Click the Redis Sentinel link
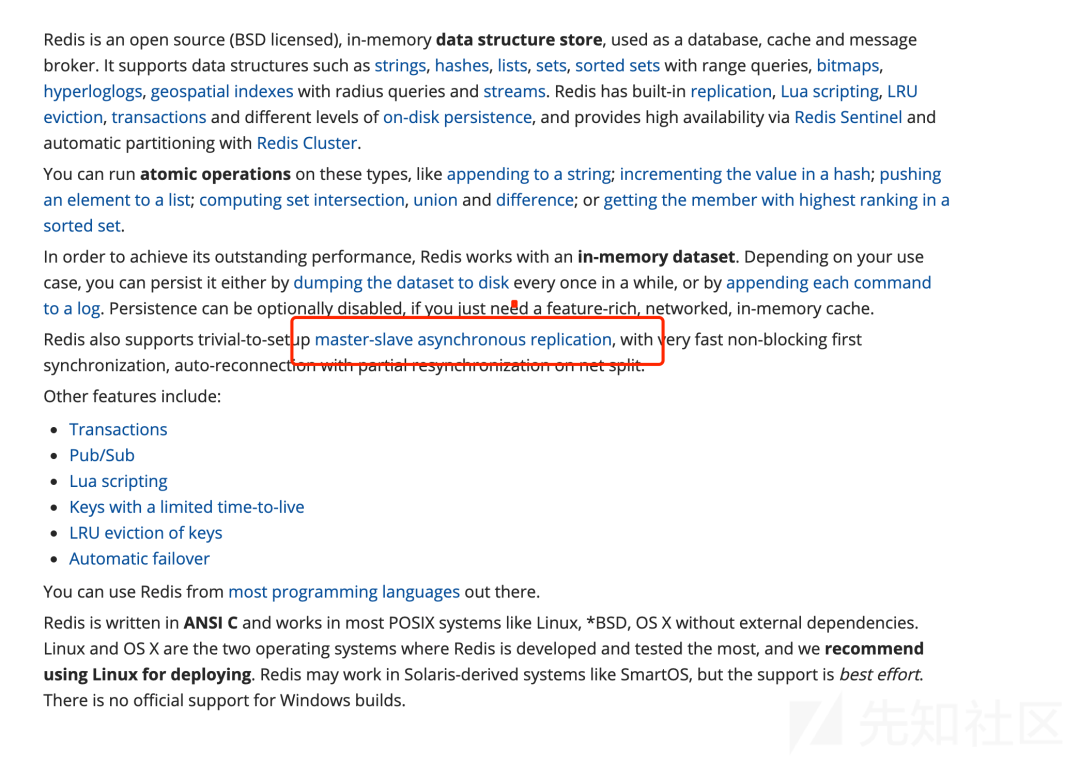1080x761 pixels. coord(848,118)
